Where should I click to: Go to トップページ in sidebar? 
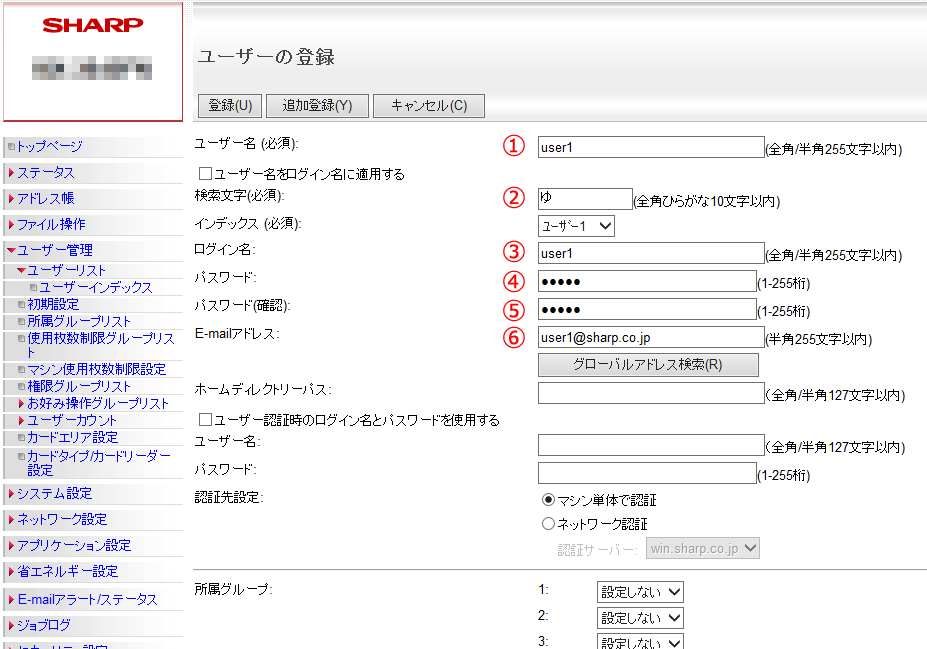coord(49,146)
